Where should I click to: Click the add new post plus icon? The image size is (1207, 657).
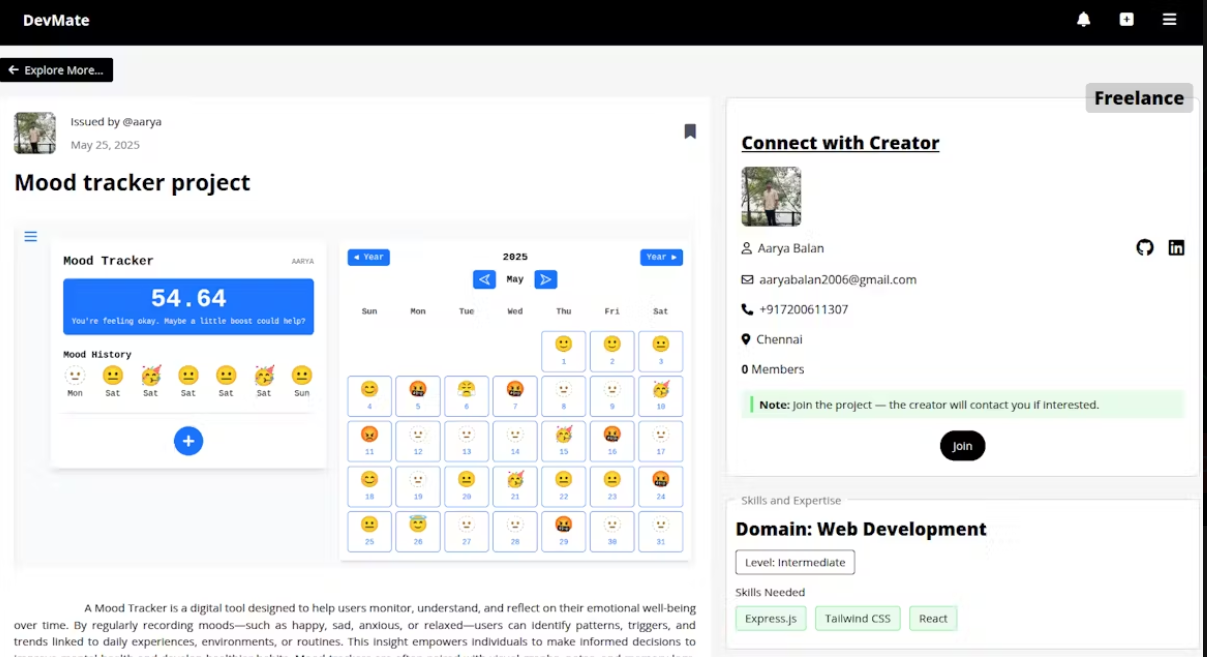[1126, 19]
